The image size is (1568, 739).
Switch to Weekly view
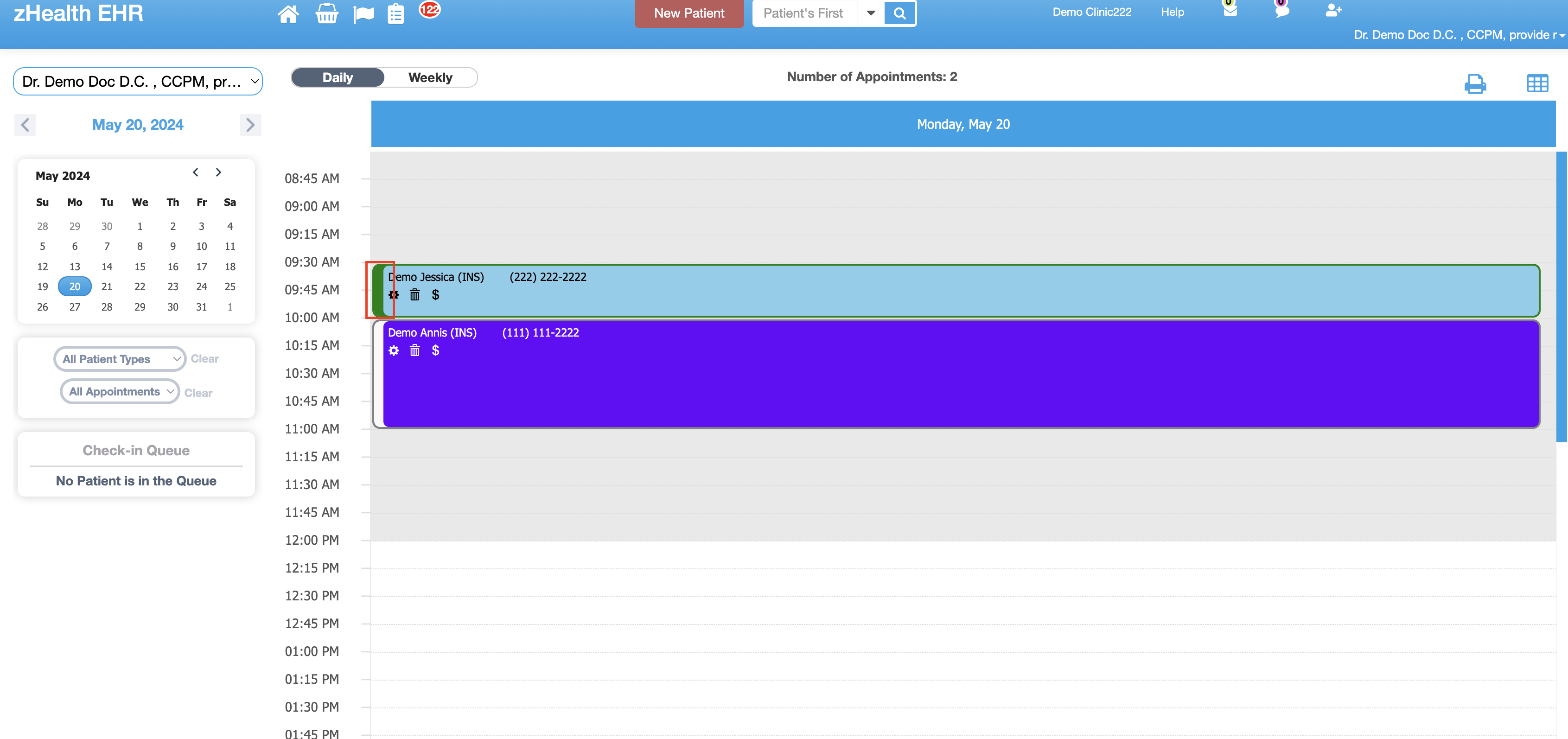[x=430, y=77]
